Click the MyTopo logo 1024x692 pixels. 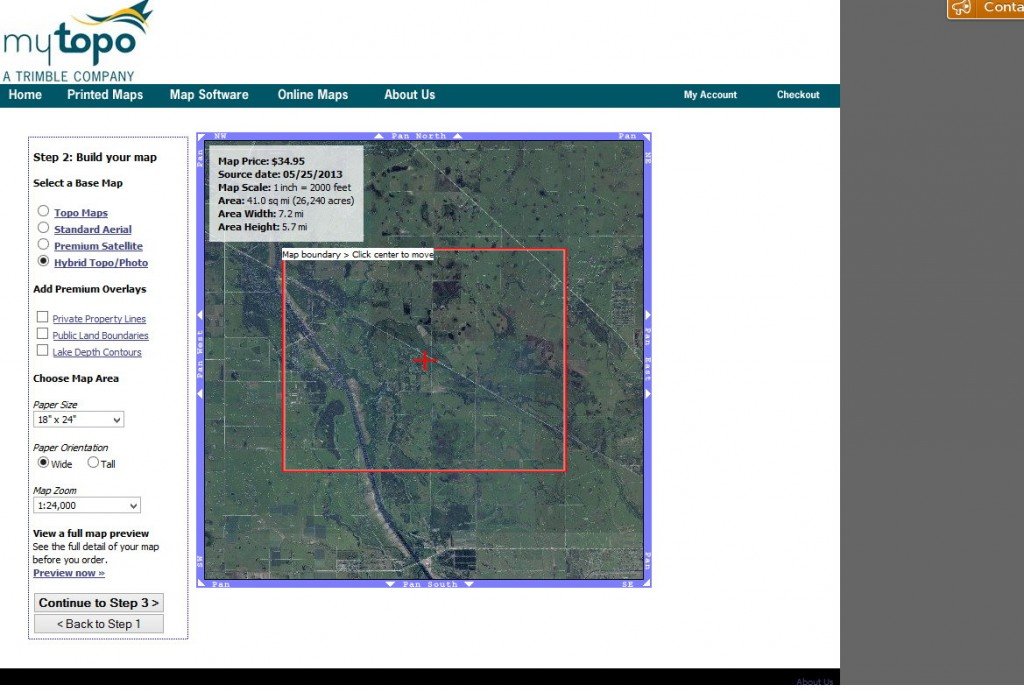(x=77, y=41)
